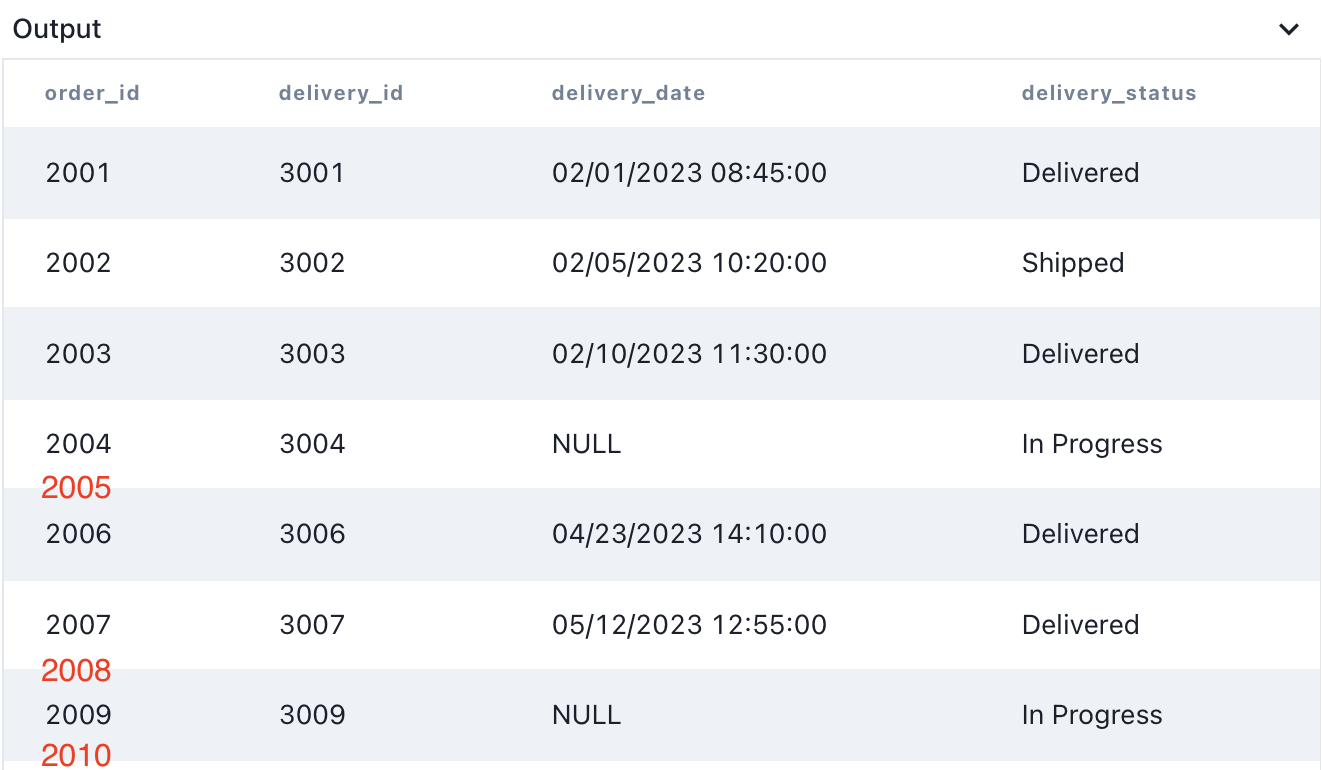Viewport: 1322px width, 770px height.
Task: Click the order_id column header
Action: pos(92,94)
